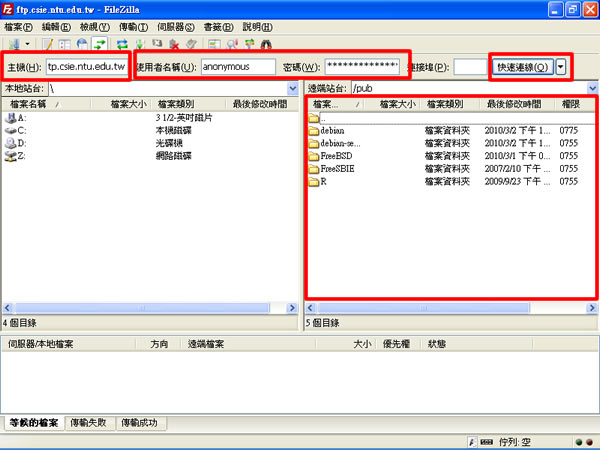Click the red activity LED in status bar

[x=590, y=442]
